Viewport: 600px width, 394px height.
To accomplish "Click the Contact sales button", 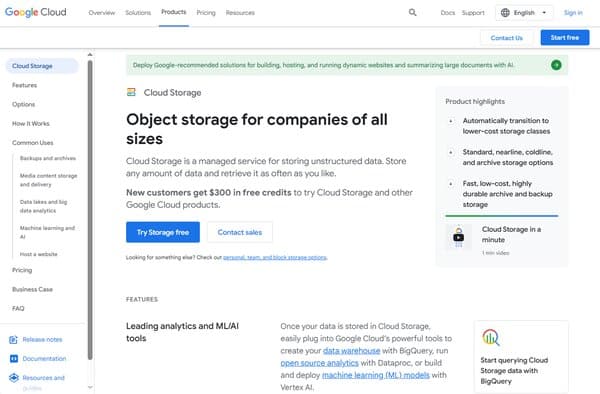I will (240, 232).
